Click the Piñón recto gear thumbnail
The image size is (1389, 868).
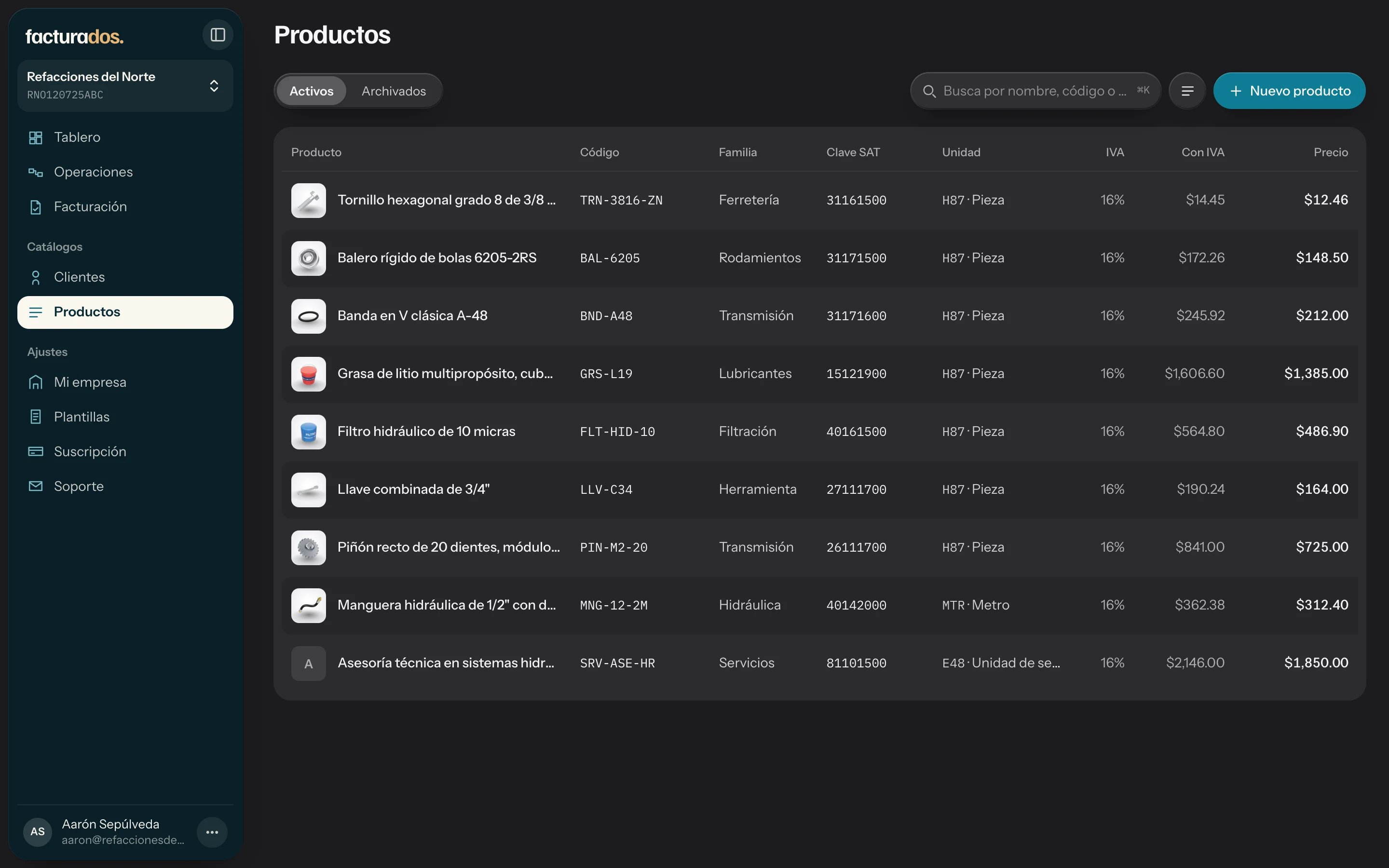309,548
